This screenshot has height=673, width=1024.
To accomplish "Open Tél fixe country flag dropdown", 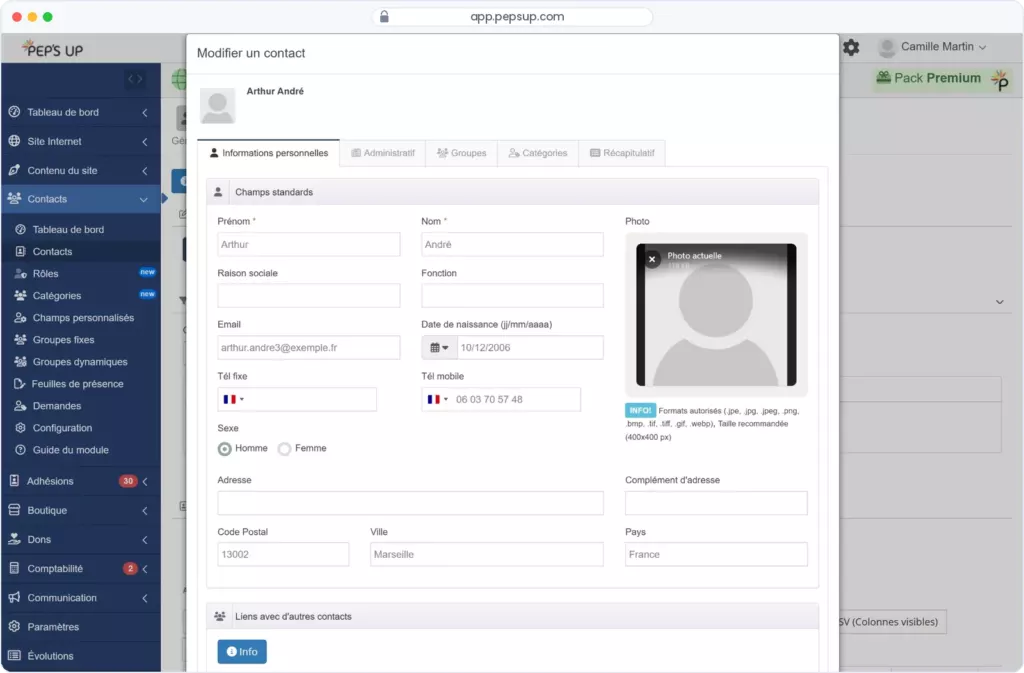I will (233, 399).
